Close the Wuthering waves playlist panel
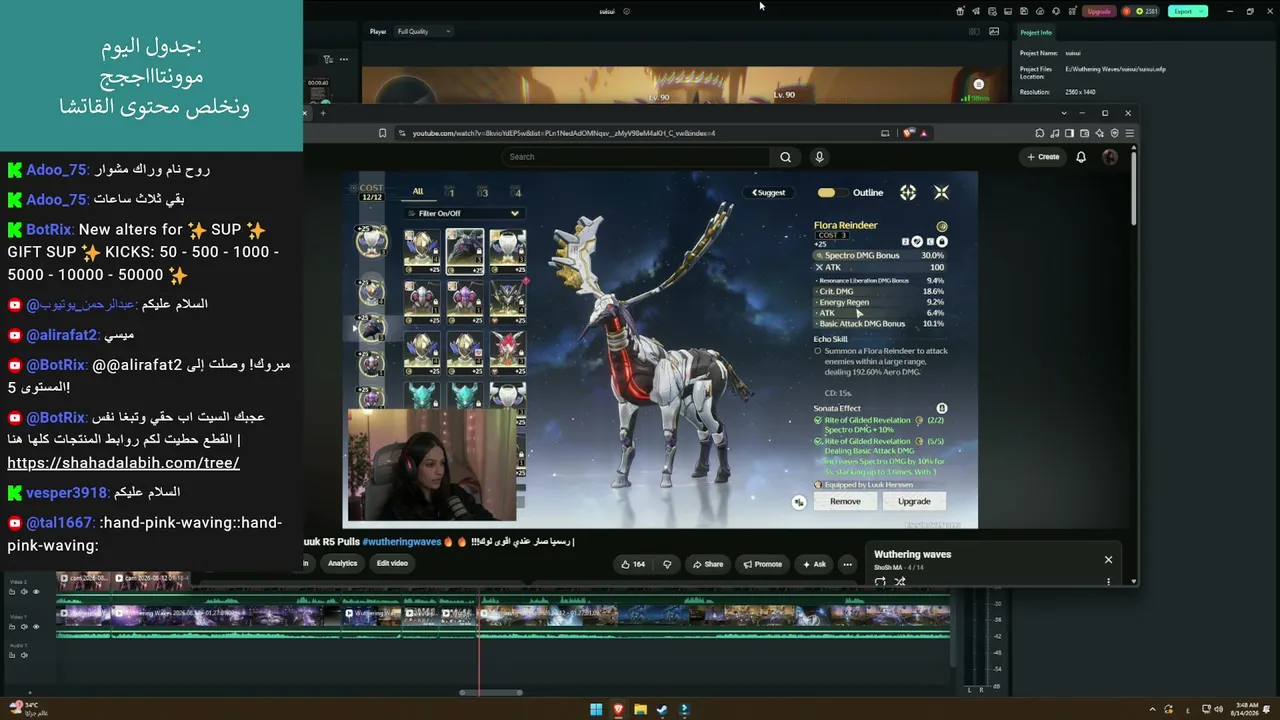 1108,560
